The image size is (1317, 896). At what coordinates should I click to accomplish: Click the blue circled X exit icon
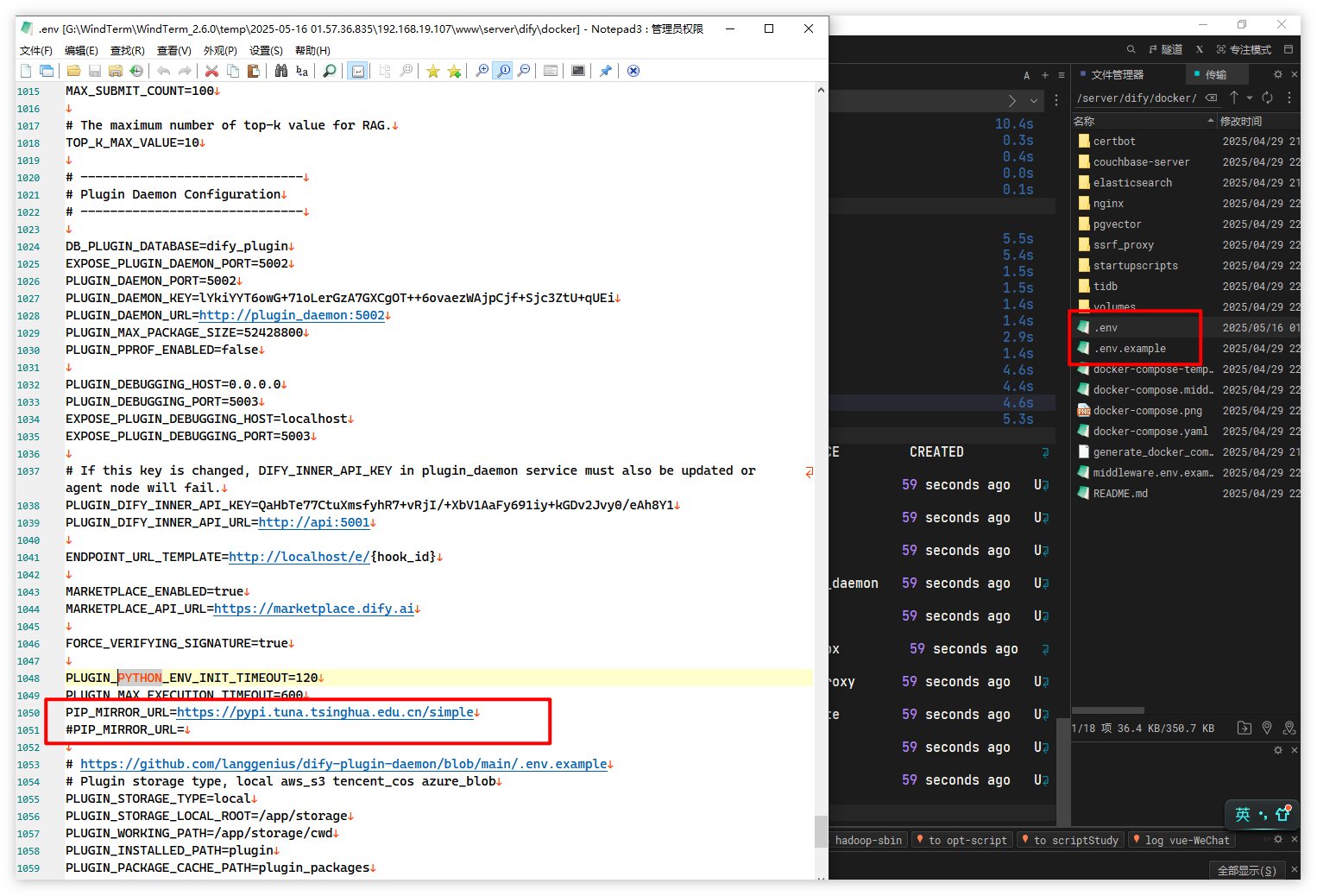coord(633,71)
